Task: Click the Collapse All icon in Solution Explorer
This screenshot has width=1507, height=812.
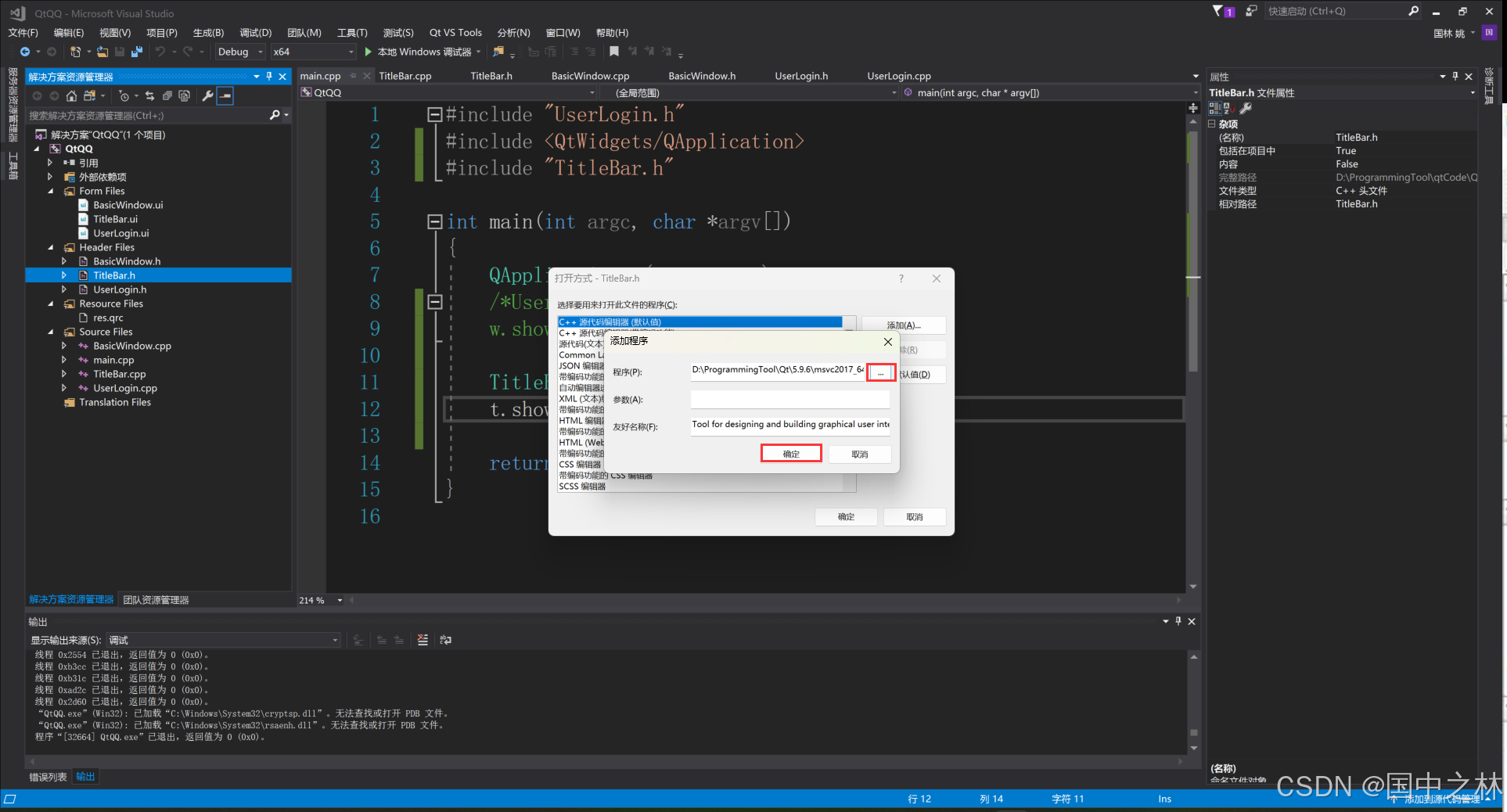Action: (167, 95)
